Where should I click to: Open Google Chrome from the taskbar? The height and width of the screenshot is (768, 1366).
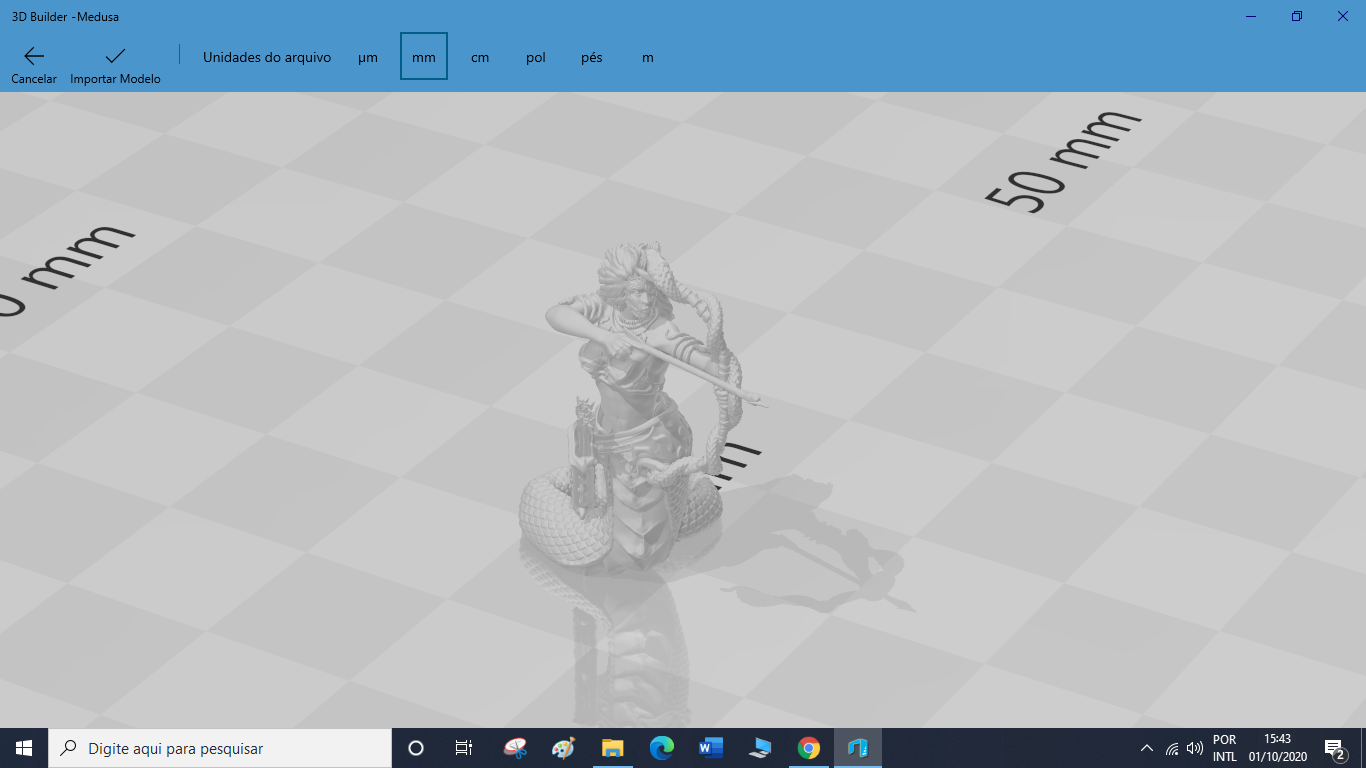809,748
